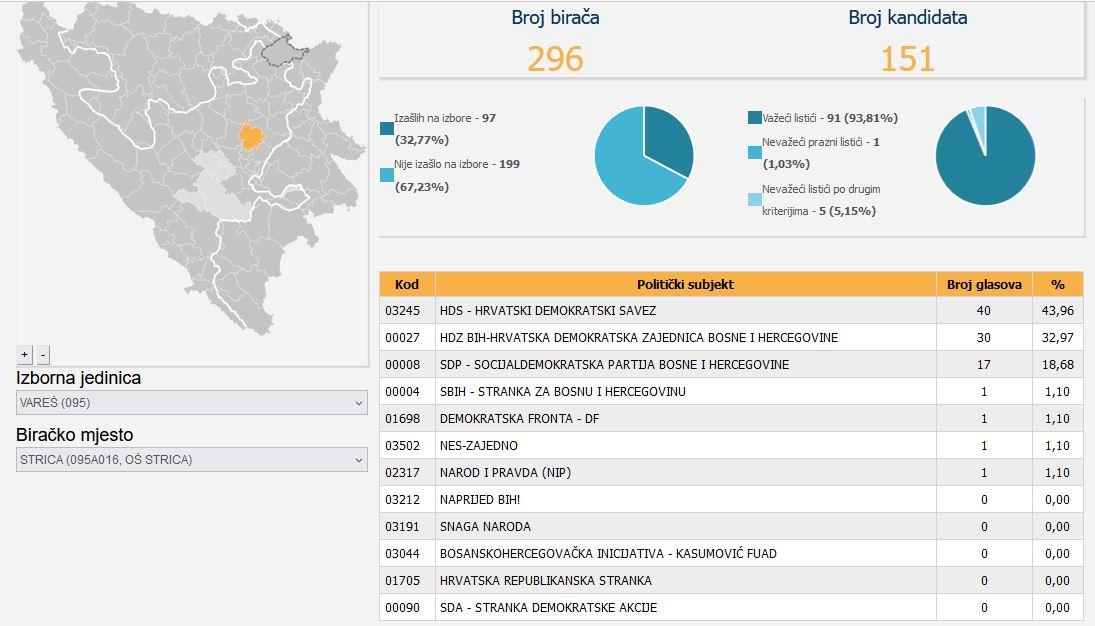Click party code 03502

pyautogui.click(x=402, y=446)
